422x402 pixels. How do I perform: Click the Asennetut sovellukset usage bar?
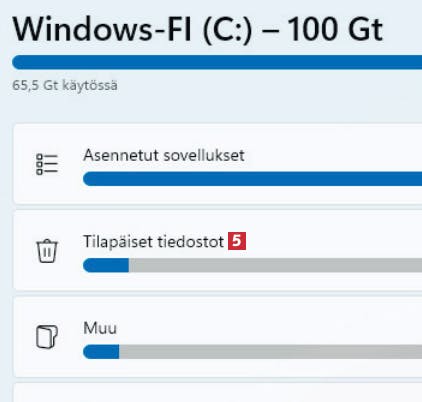252,179
